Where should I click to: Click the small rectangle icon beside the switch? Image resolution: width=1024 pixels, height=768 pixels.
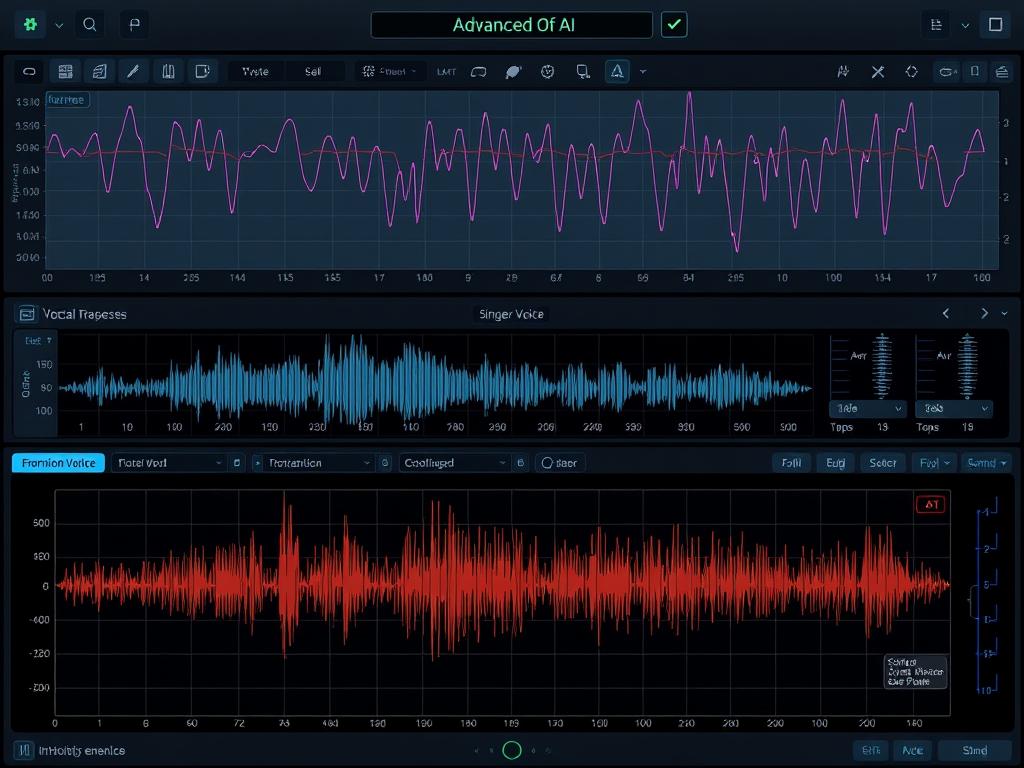click(x=975, y=71)
